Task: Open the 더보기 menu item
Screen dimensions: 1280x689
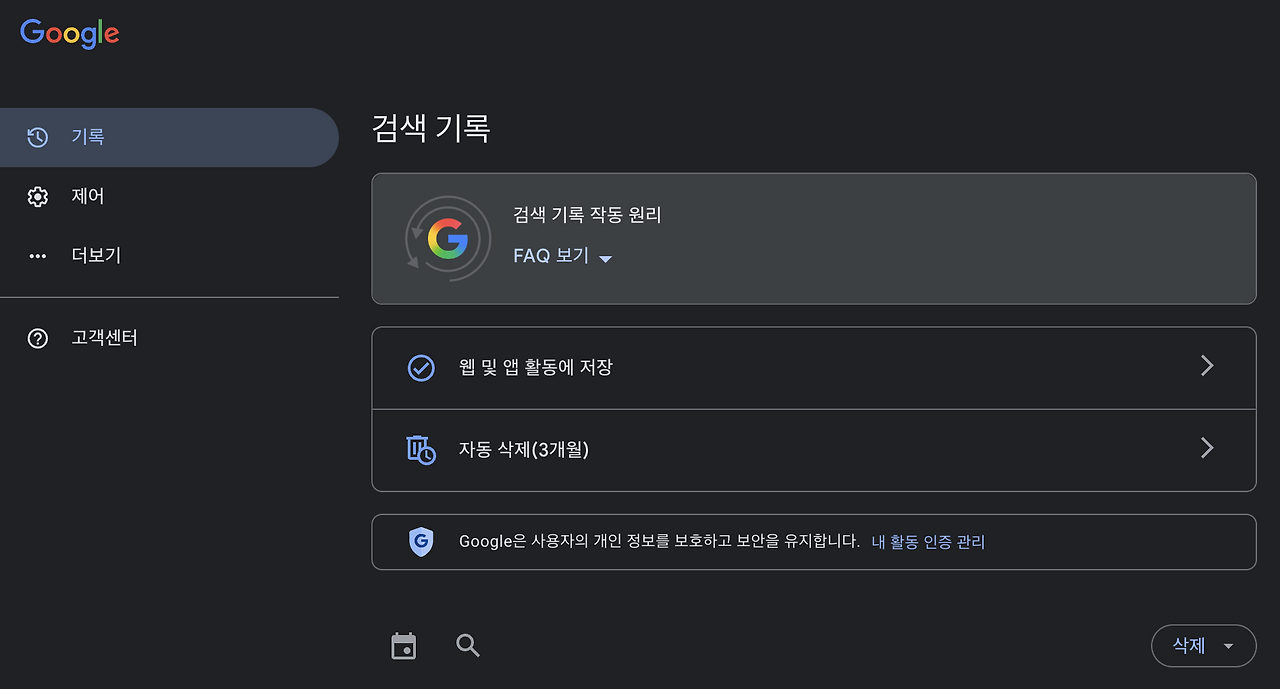Action: [x=96, y=256]
